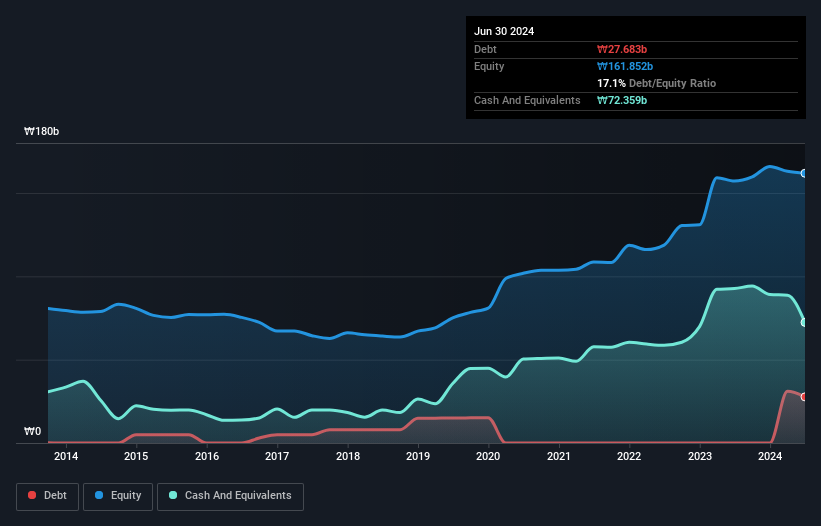
Task: Click the 2020 x-axis label
Action: 488,456
